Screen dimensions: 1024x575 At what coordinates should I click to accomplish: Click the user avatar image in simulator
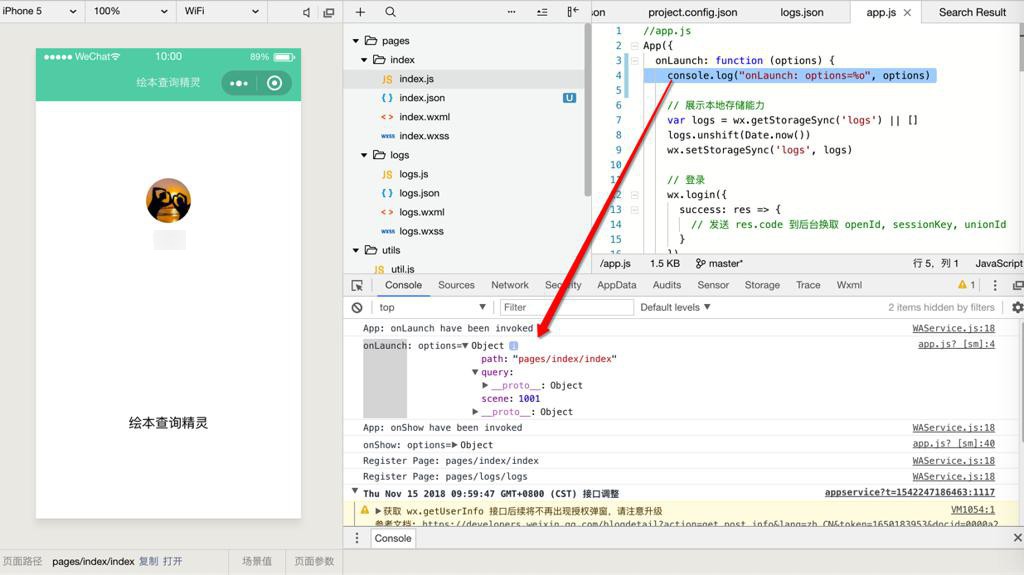pos(168,201)
